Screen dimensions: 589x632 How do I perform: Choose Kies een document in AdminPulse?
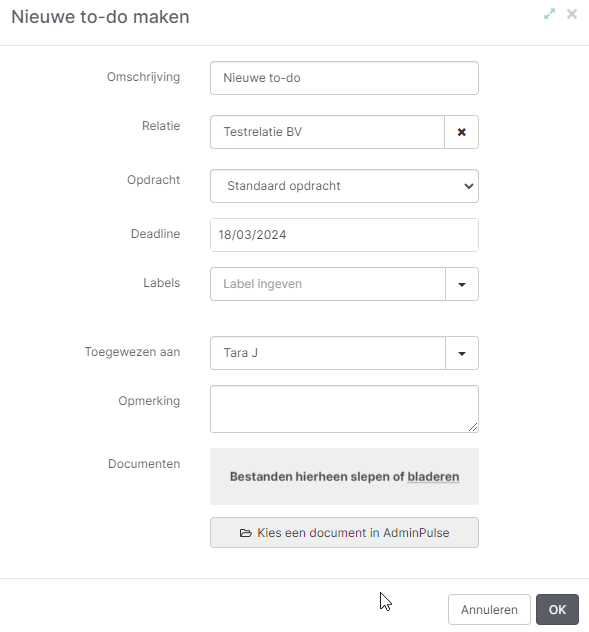(x=344, y=533)
